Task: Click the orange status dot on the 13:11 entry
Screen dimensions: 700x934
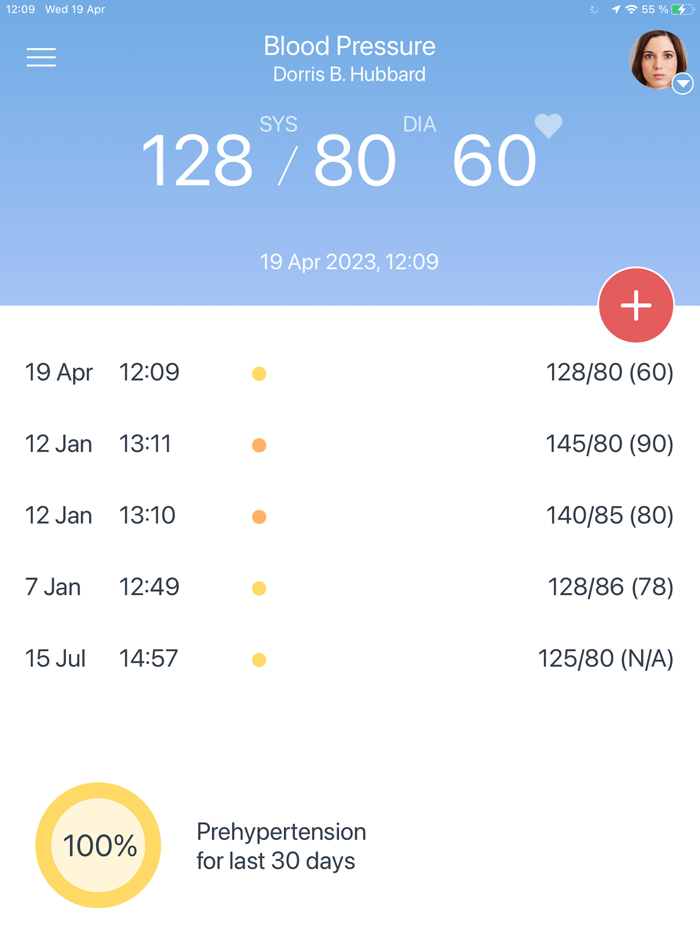Action: (259, 444)
